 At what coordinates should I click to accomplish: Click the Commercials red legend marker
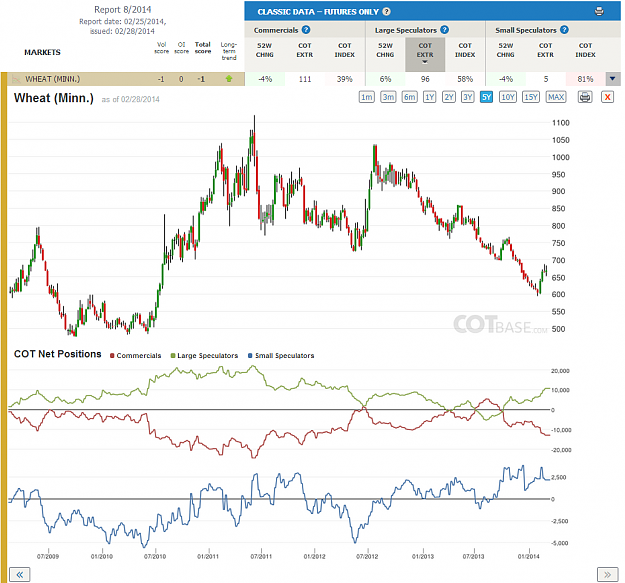click(112, 355)
